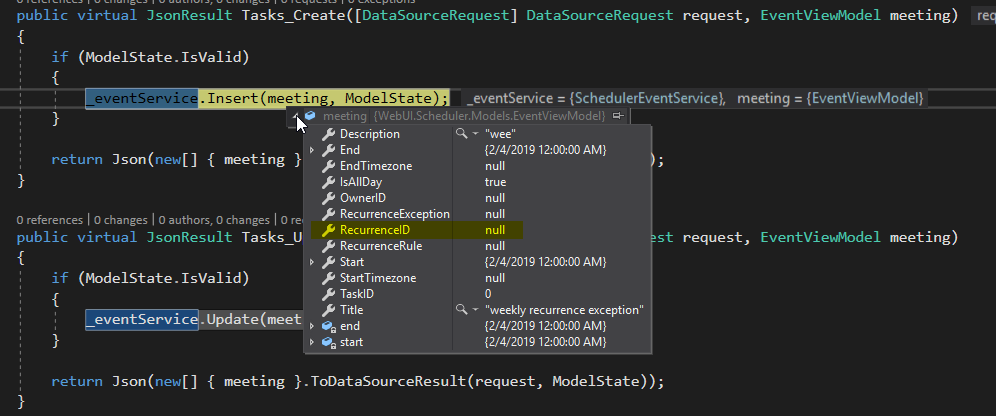Click the meeting object cube icon
The height and width of the screenshot is (416, 996).
(x=311, y=116)
